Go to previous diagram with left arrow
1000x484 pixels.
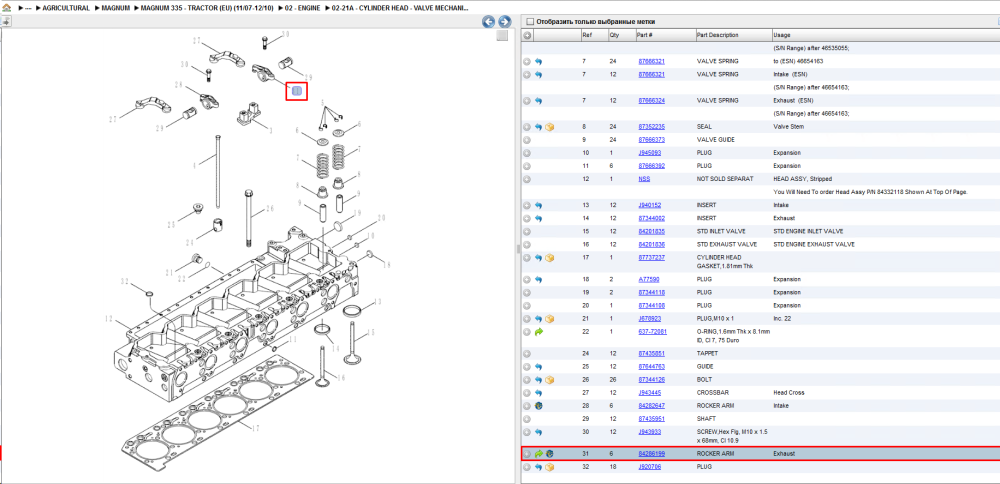coord(489,22)
